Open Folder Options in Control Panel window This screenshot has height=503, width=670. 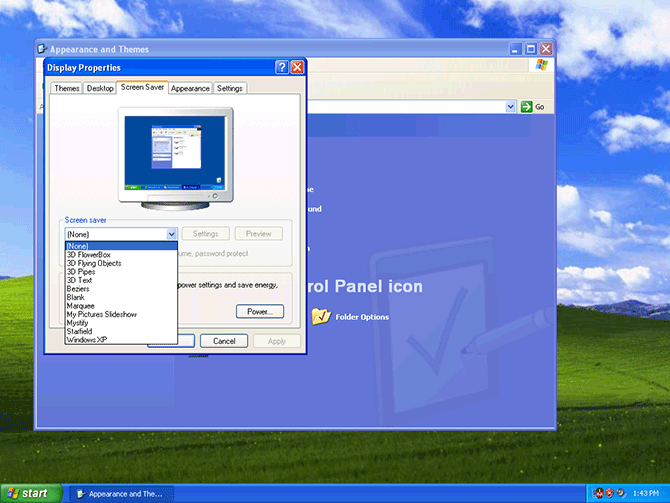point(362,317)
